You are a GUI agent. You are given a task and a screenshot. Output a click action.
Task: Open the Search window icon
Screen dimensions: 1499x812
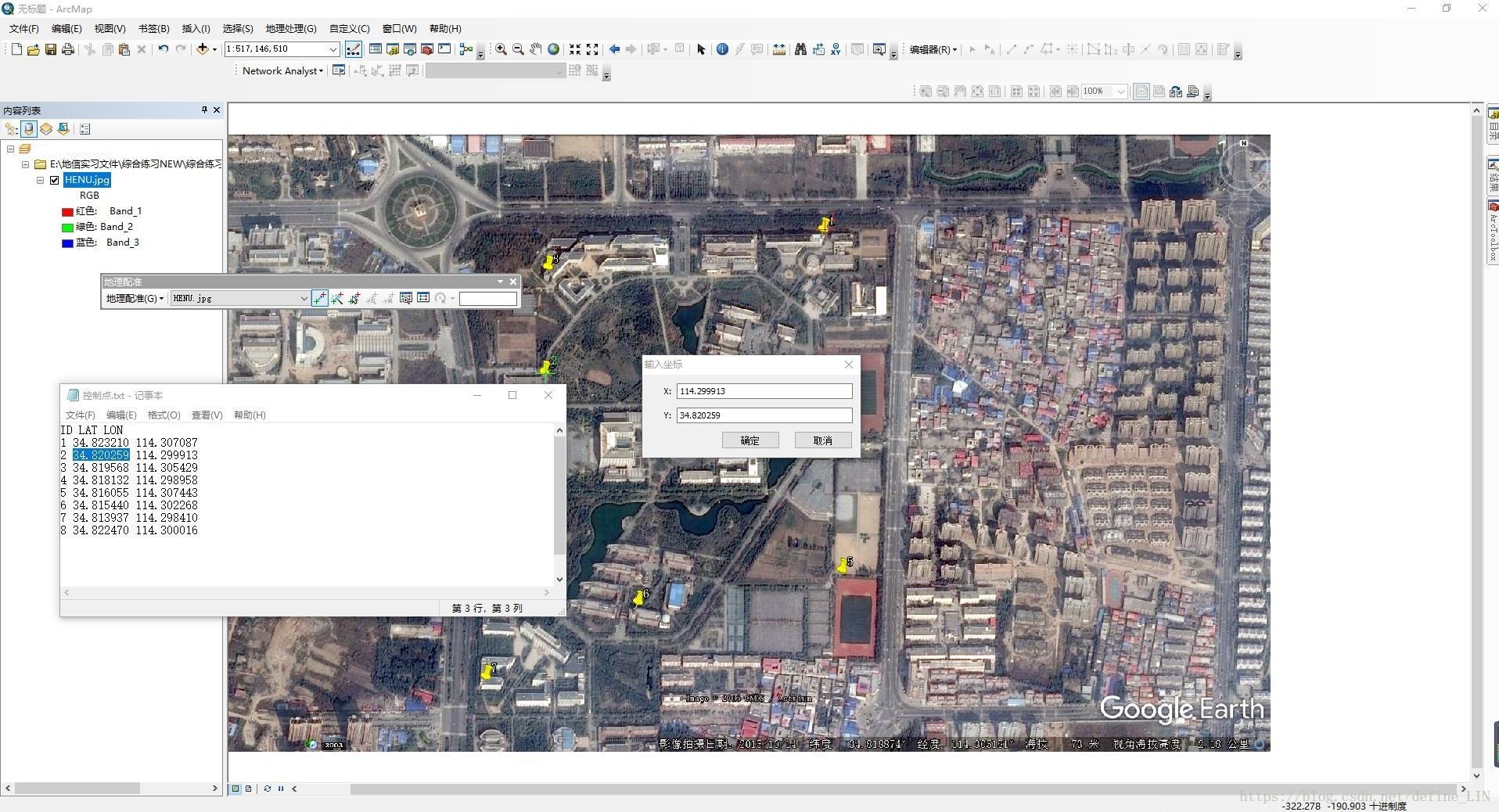tap(409, 49)
